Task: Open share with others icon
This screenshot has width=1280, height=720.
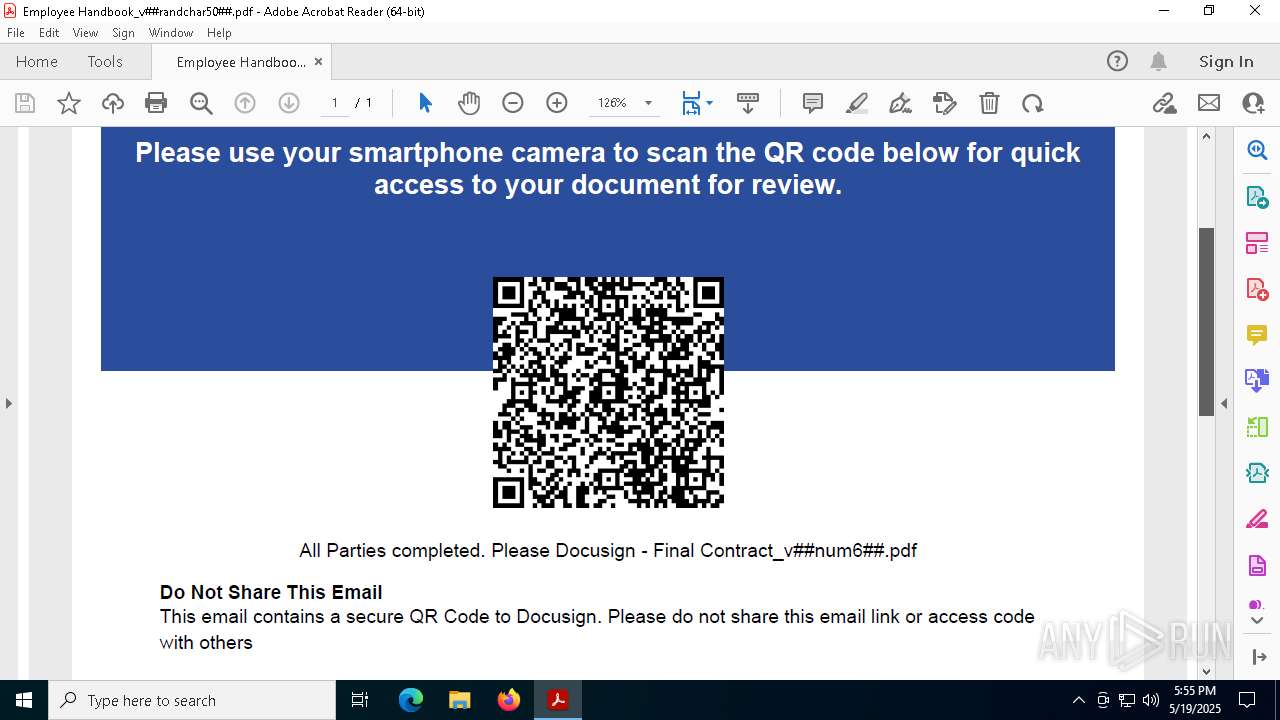Action: pyautogui.click(x=1253, y=103)
